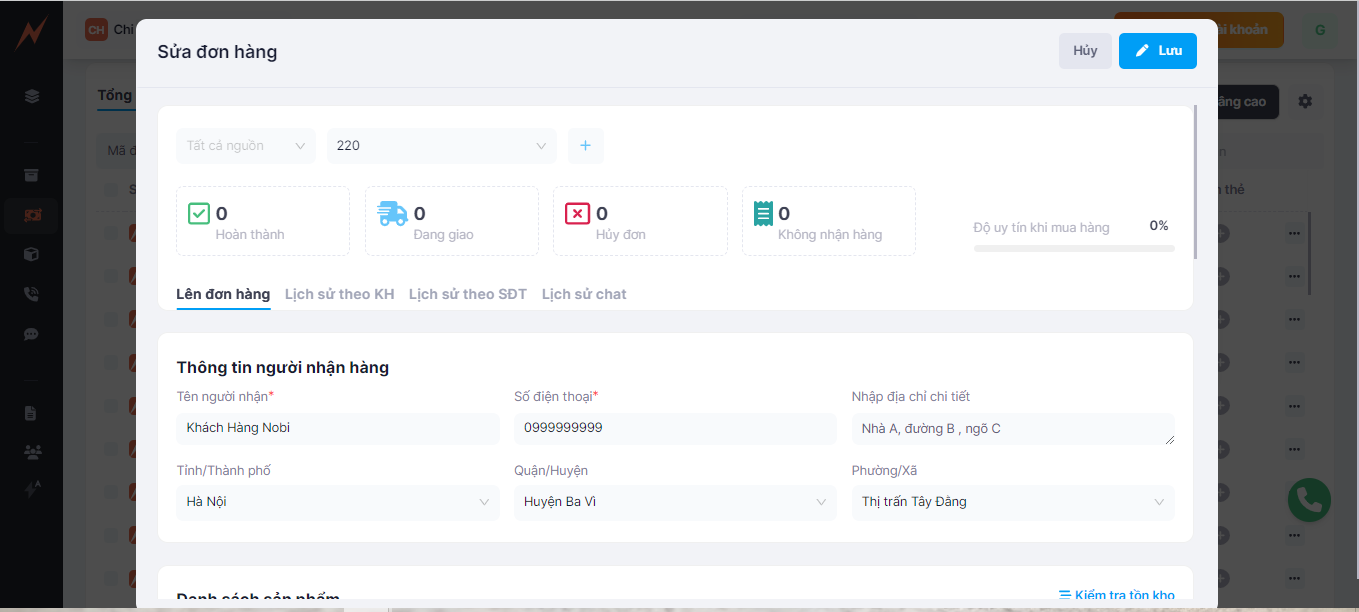Click the layers icon in left sidebar

(x=32, y=97)
